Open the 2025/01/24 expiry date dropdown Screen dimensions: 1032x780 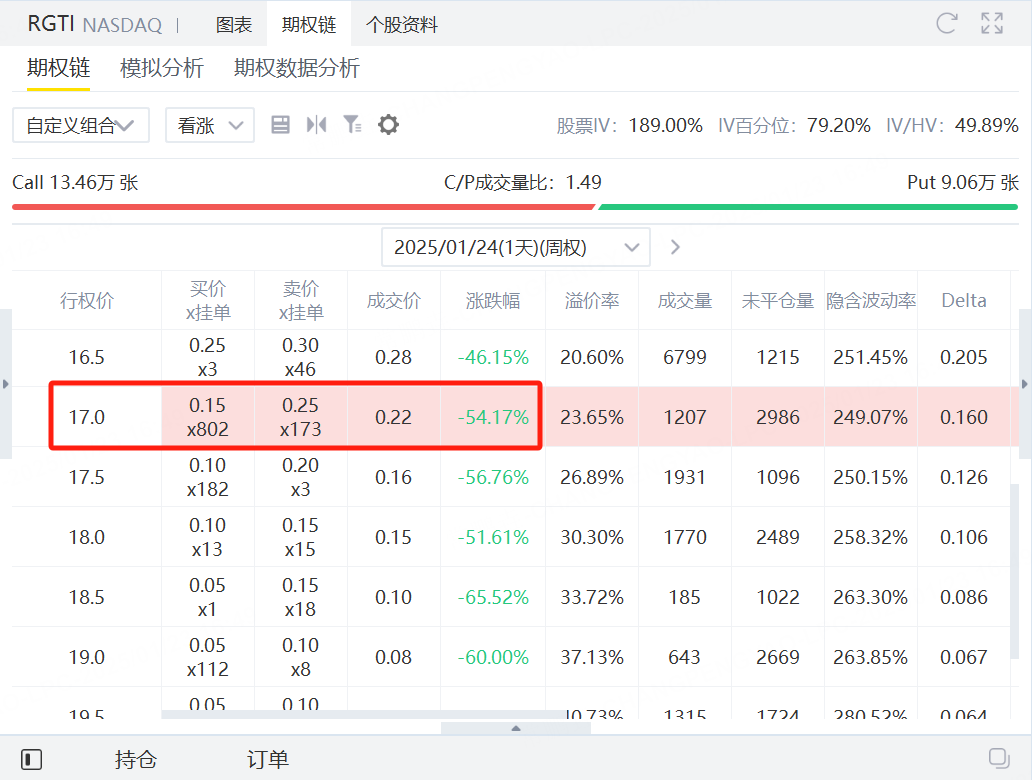pyautogui.click(x=516, y=247)
